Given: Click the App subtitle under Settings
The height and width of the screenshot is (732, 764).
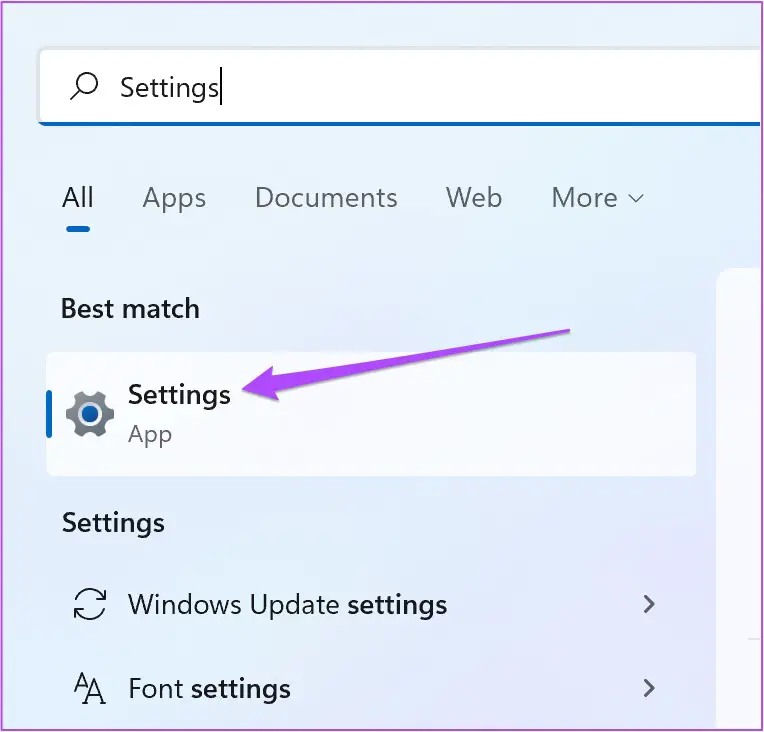Looking at the screenshot, I should click(150, 435).
